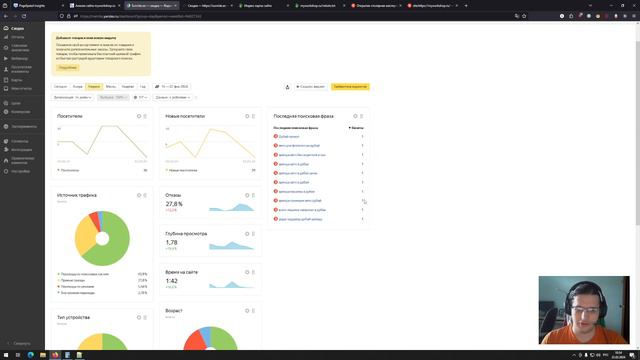
Task: Open settings gear of Посетители widget
Action: click(139, 116)
